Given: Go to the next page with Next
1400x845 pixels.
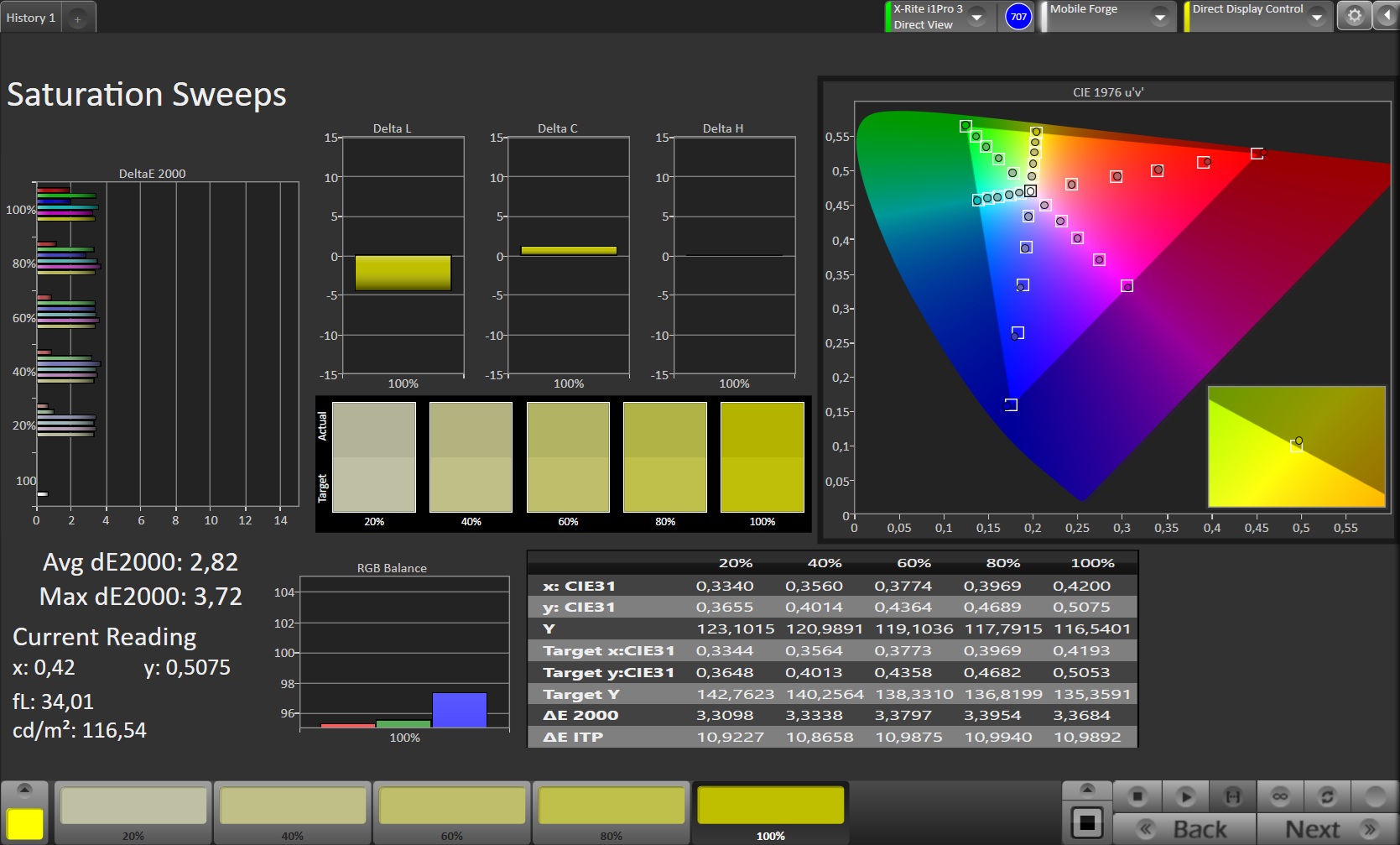Looking at the screenshot, I should coord(1327,829).
